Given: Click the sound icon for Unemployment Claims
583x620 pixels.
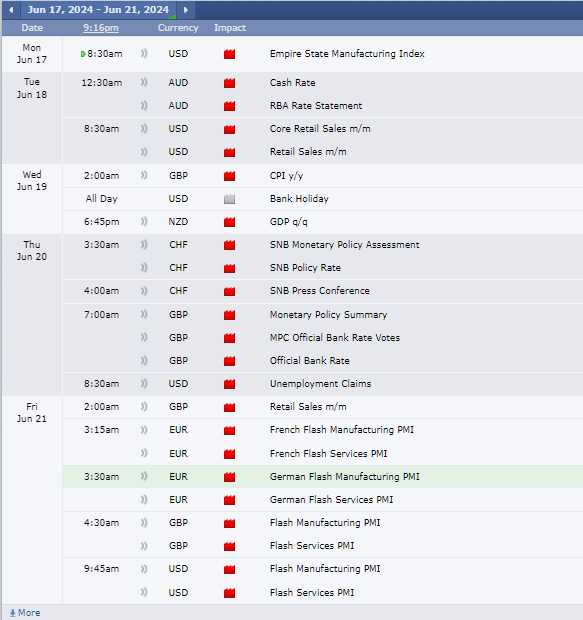Looking at the screenshot, I should coord(144,384).
